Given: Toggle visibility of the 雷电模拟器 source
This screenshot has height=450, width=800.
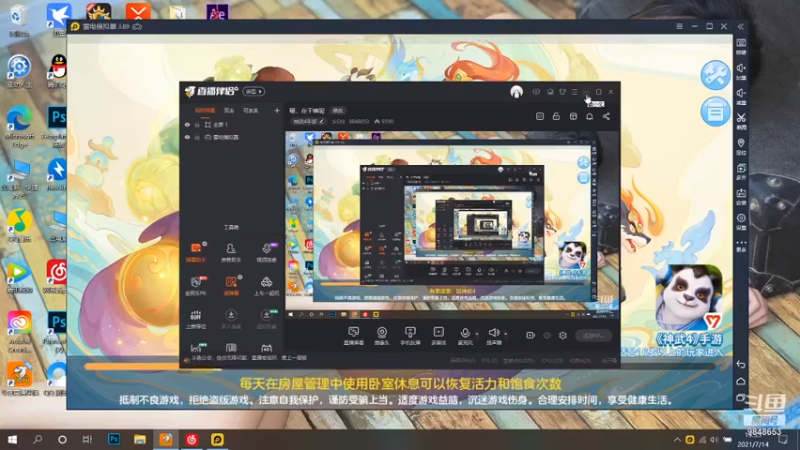Looking at the screenshot, I should pyautogui.click(x=187, y=137).
